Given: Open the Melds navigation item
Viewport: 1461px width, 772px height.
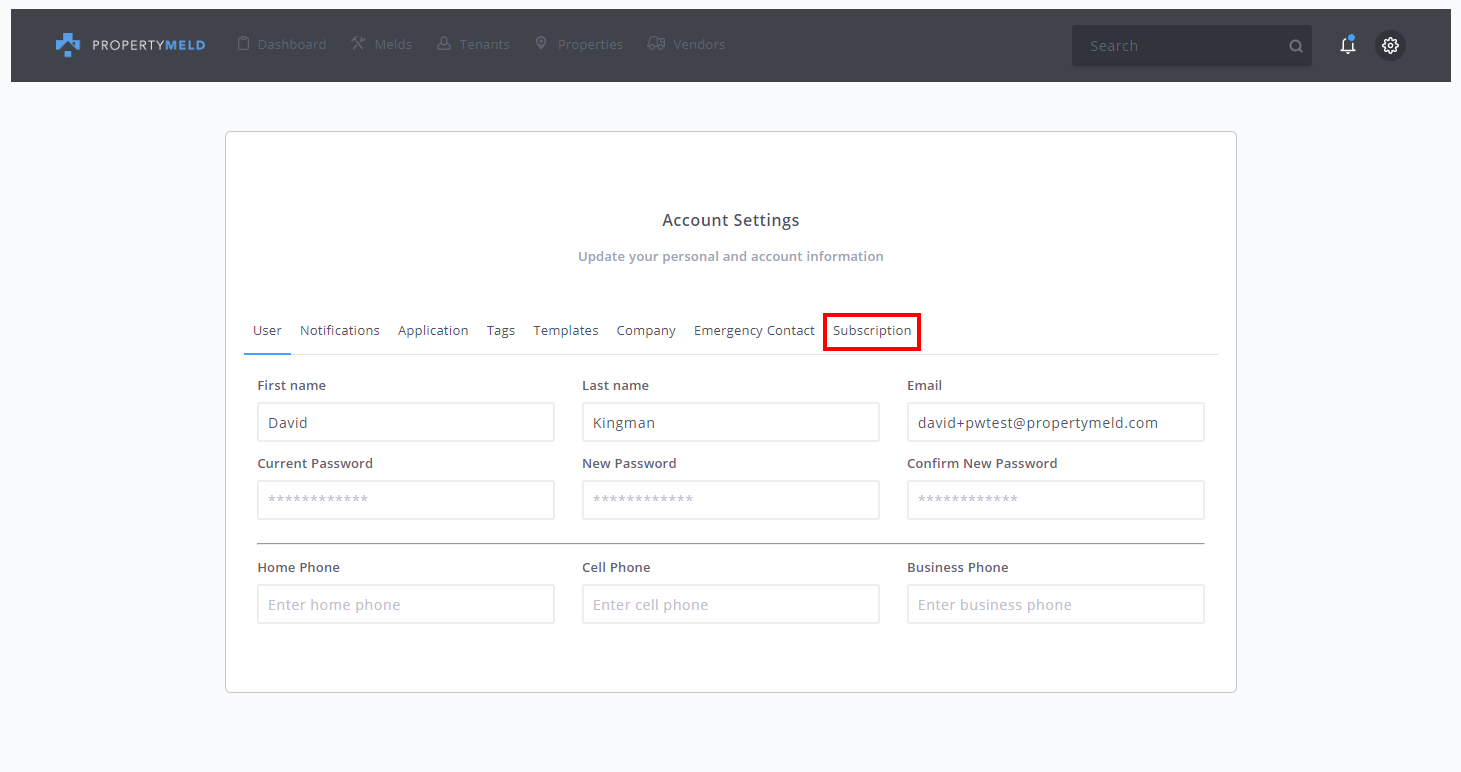Looking at the screenshot, I should click(x=381, y=45).
